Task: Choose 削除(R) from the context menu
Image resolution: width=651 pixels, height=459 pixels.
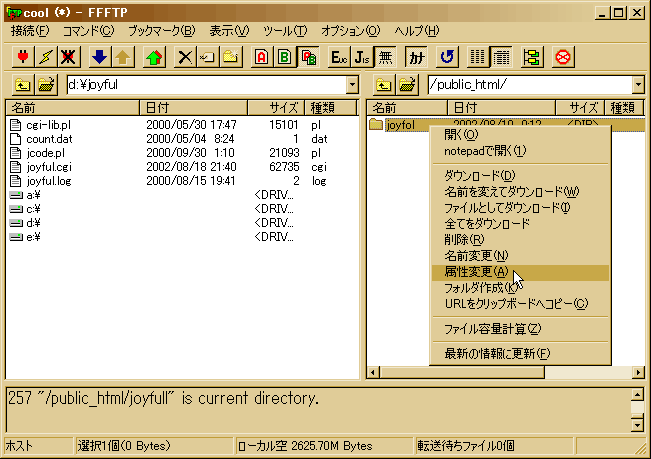Action: point(463,240)
